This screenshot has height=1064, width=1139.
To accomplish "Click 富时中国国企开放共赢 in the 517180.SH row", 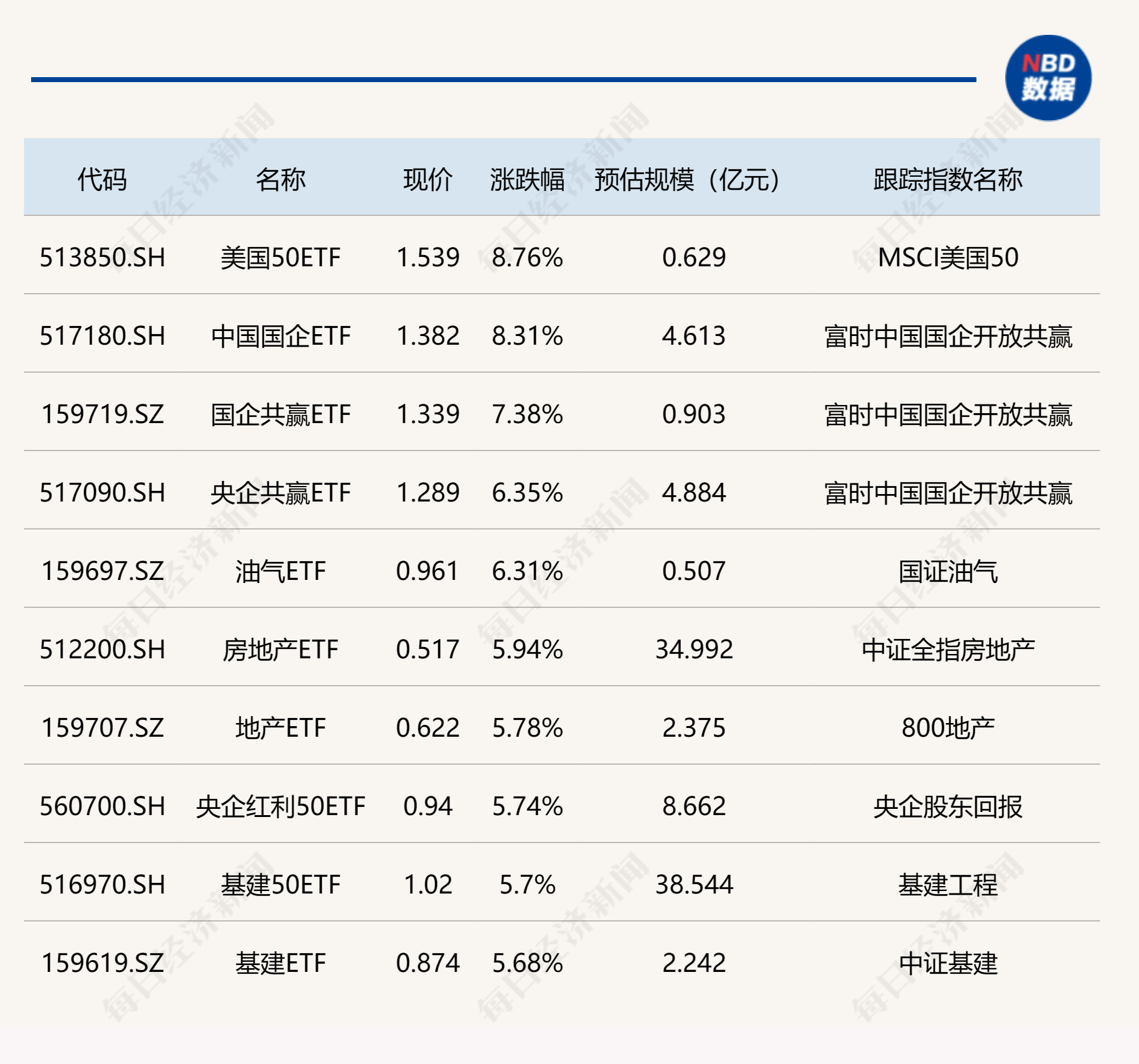I will [948, 336].
